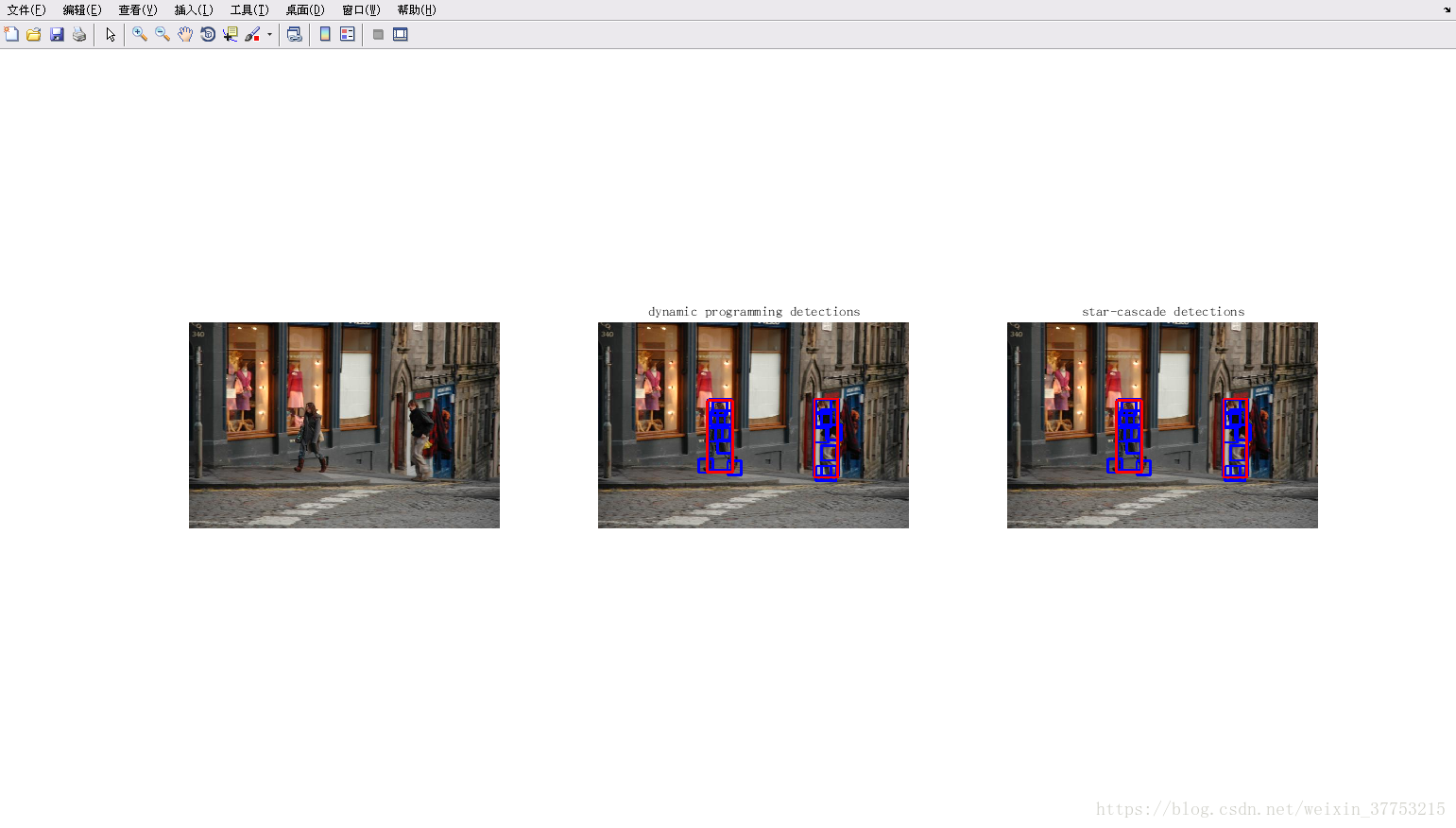The height and width of the screenshot is (828, 1456).
Task: Open the 窗口(W) menu
Action: pyautogui.click(x=361, y=10)
